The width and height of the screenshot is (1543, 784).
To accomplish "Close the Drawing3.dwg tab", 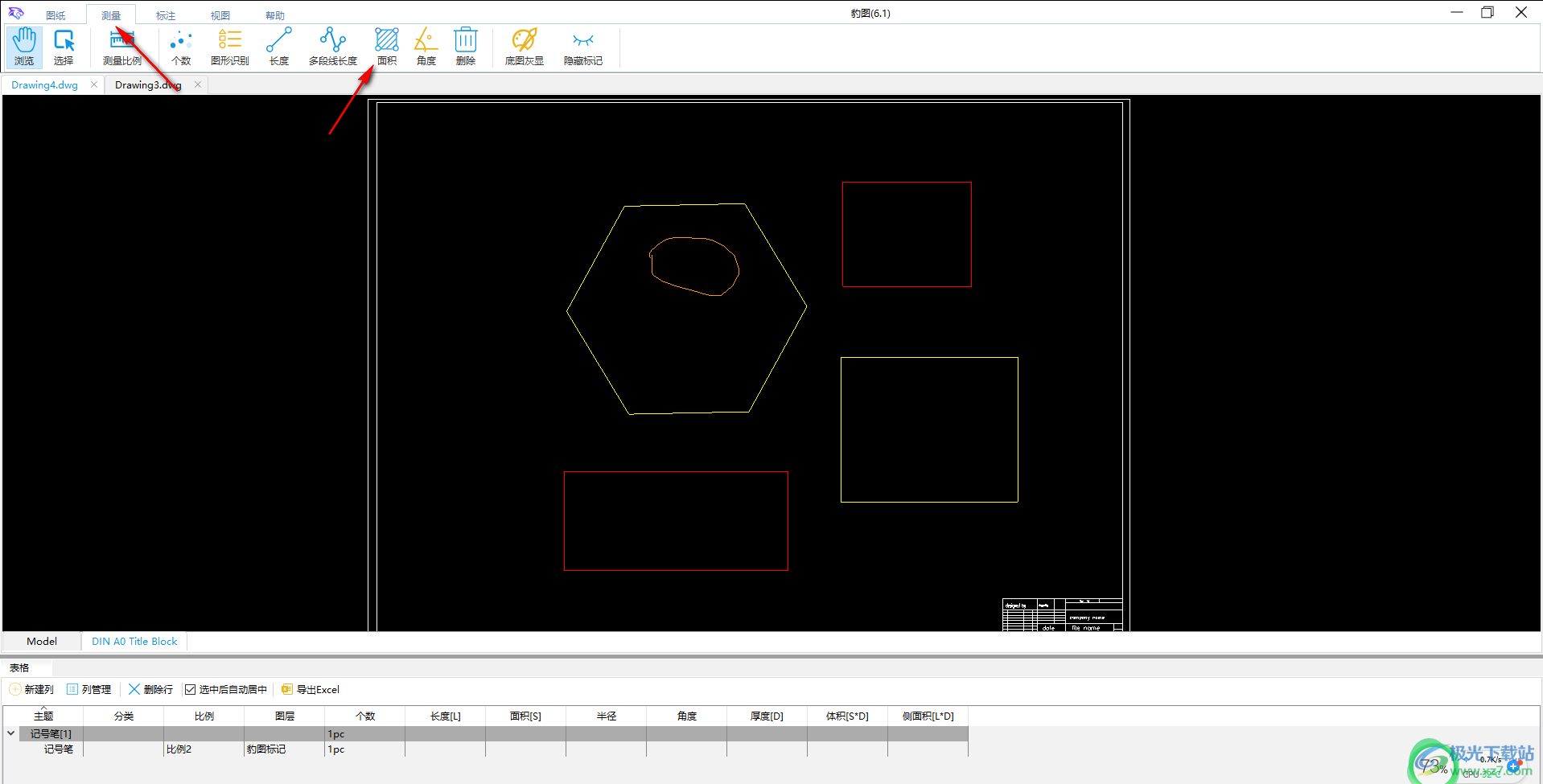I will coord(198,84).
